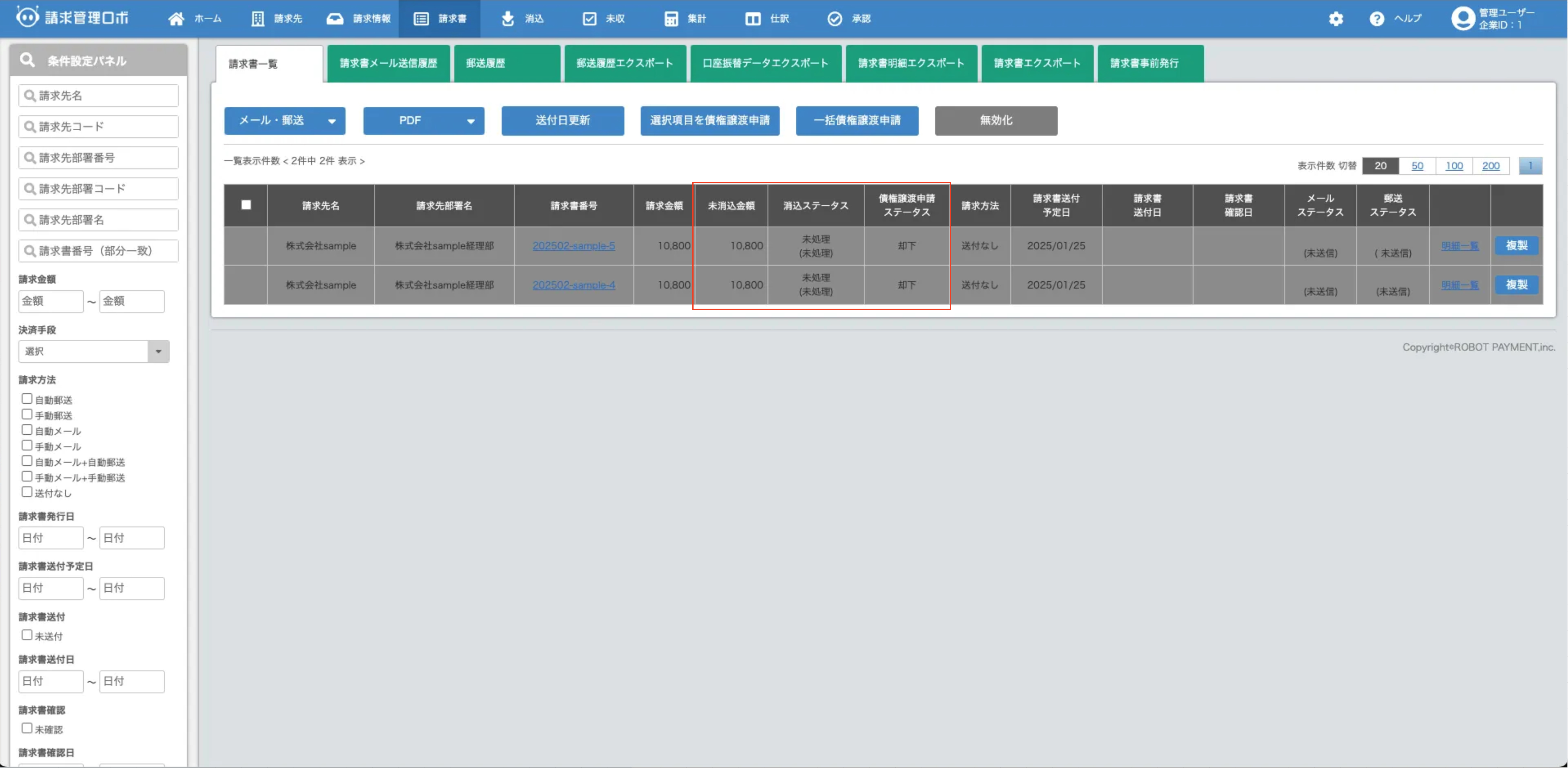
Task: Check 未確認 under 請求書確認
Action: click(x=27, y=728)
